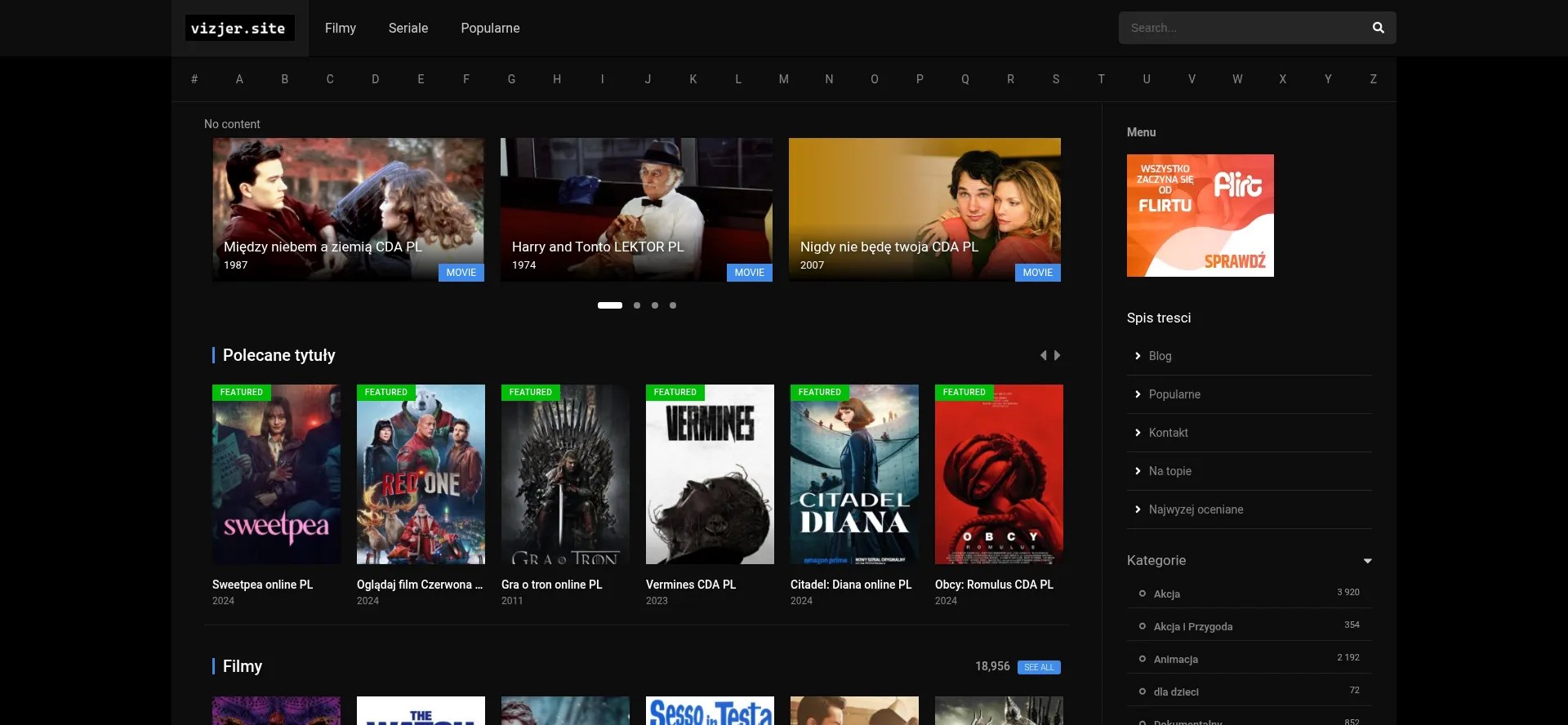Filter titles by letter M
This screenshot has height=725, width=1568.
pyautogui.click(x=784, y=79)
